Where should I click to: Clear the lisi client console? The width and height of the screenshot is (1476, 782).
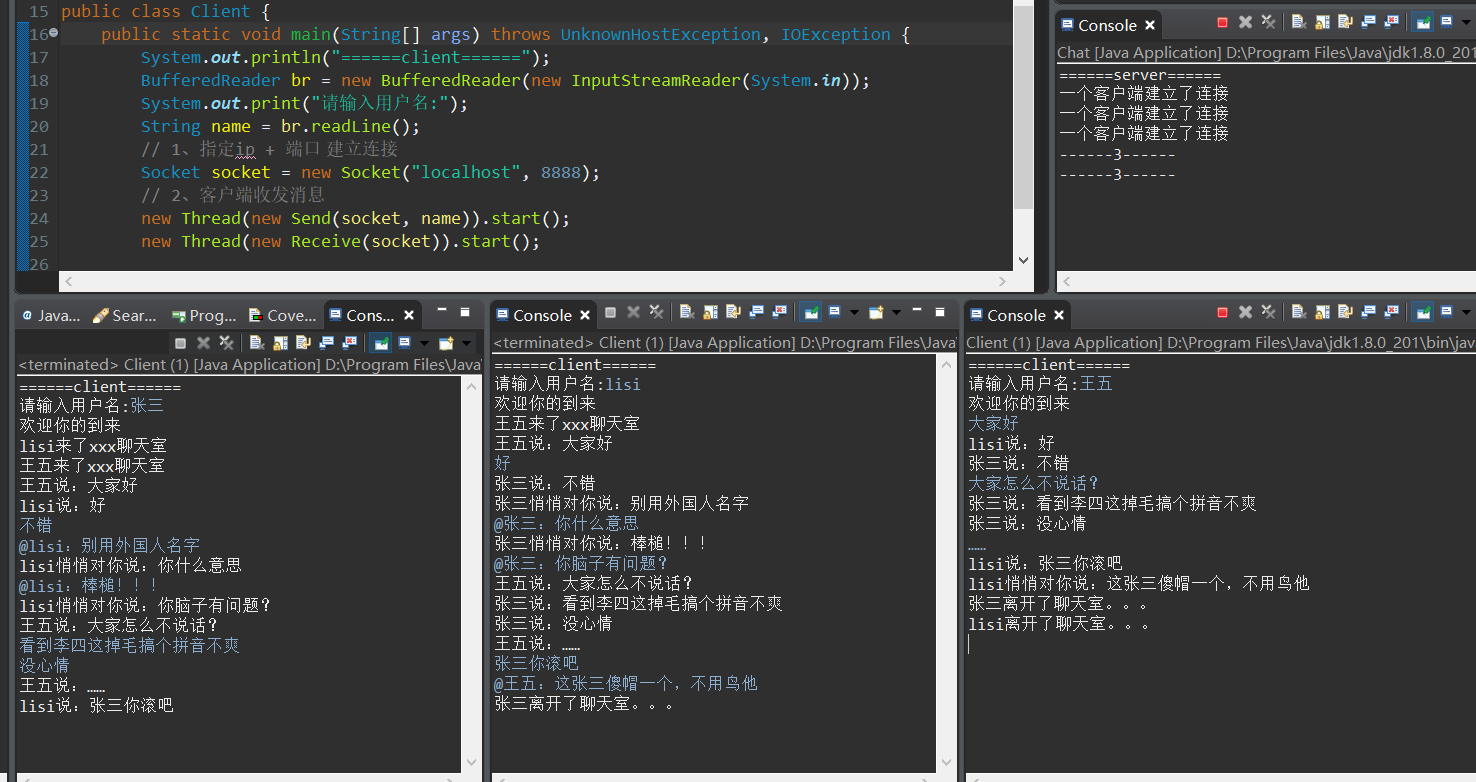pyautogui.click(x=687, y=313)
